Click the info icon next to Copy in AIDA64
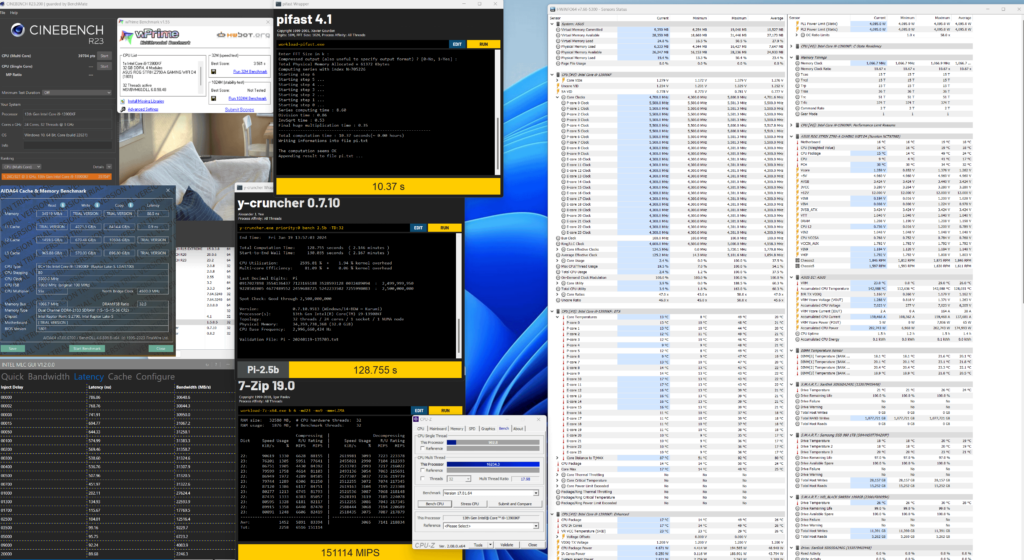This screenshot has width=1024, height=560. [131, 205]
